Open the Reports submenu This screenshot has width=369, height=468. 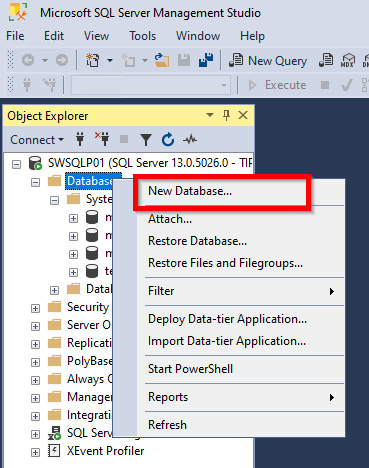click(x=240, y=397)
